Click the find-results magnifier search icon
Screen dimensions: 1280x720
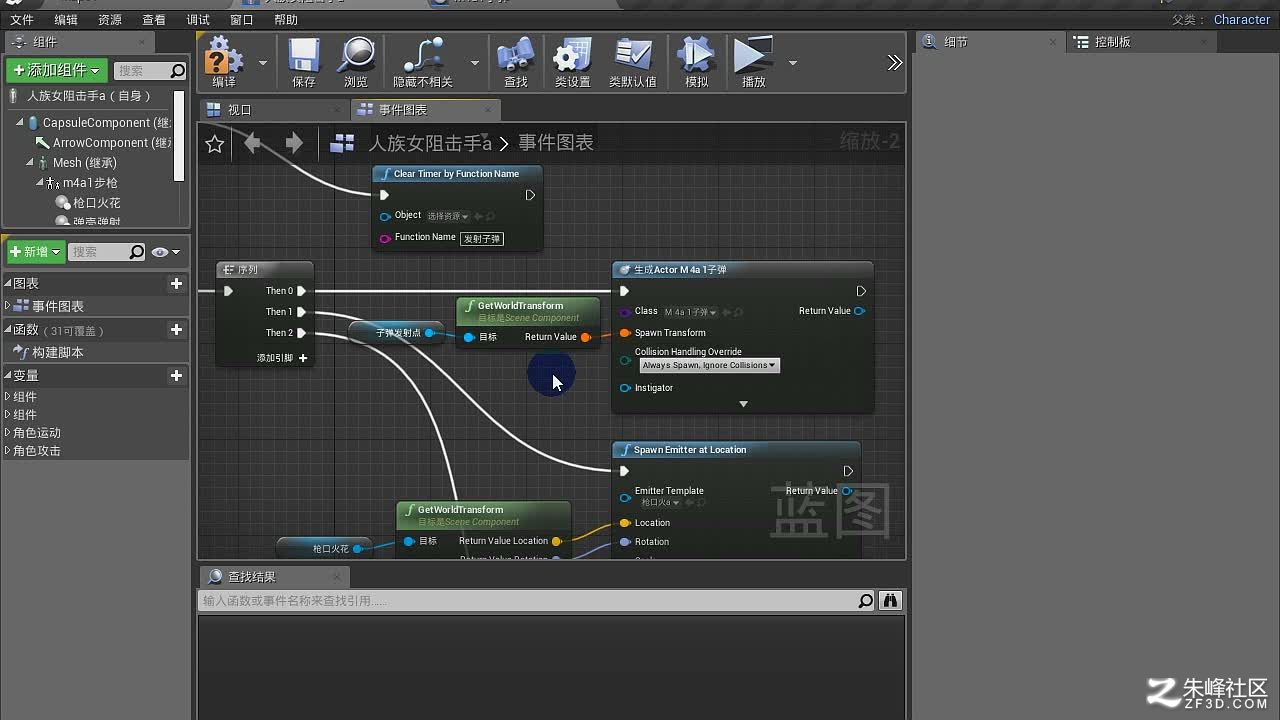point(866,601)
